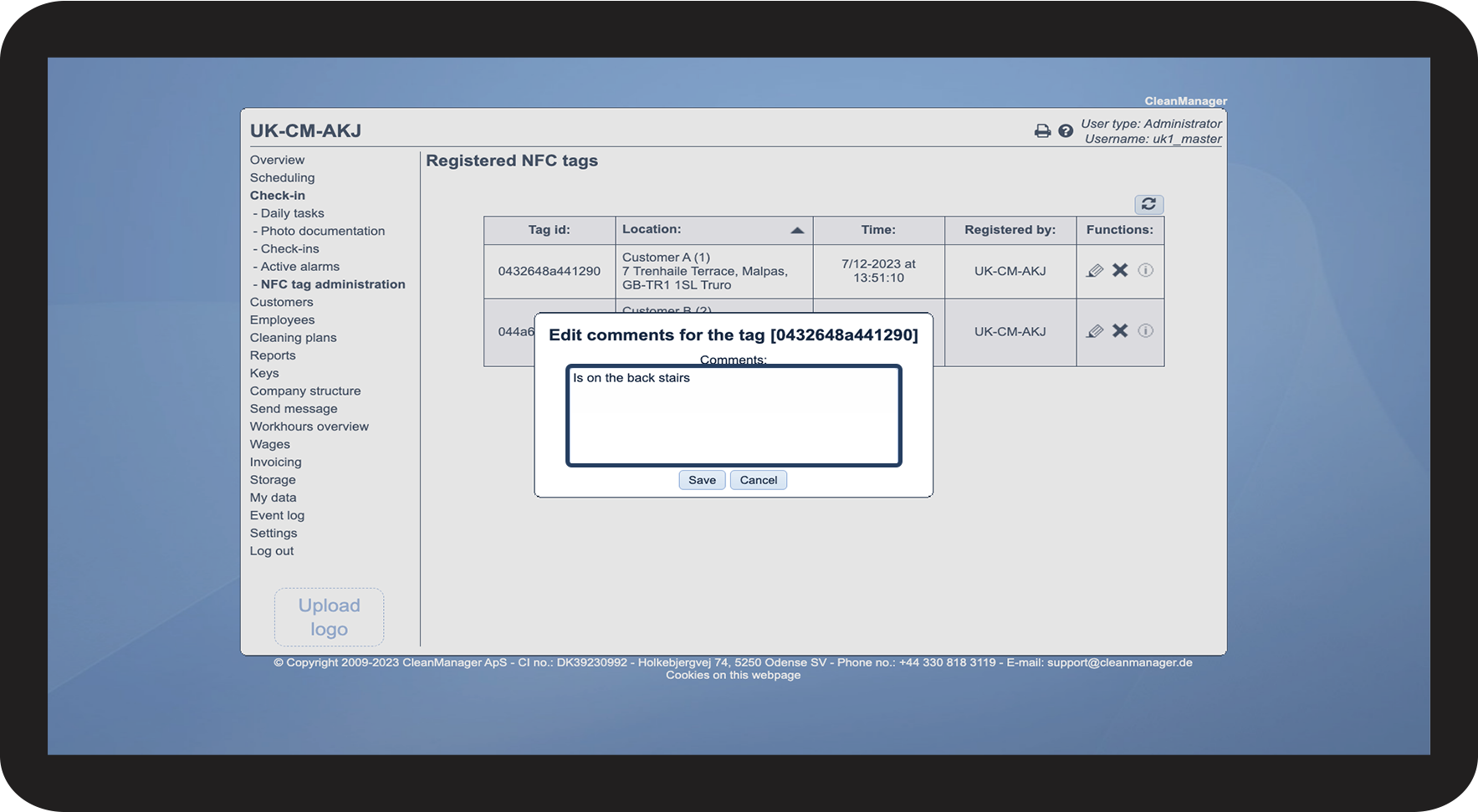Delete tag 0432648a441290 with the X icon
1478x812 pixels.
(1120, 270)
